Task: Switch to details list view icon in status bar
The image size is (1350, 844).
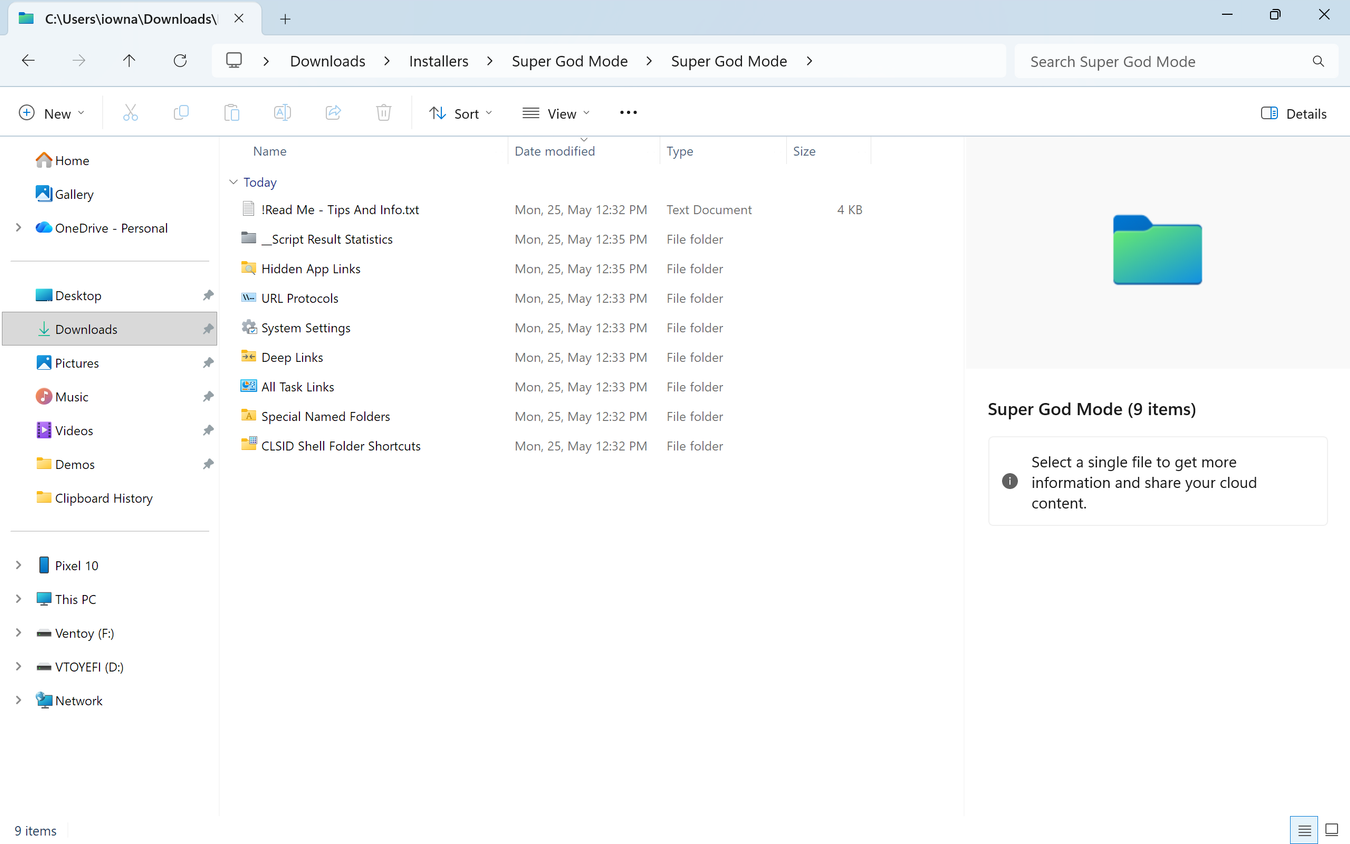Action: [1304, 830]
